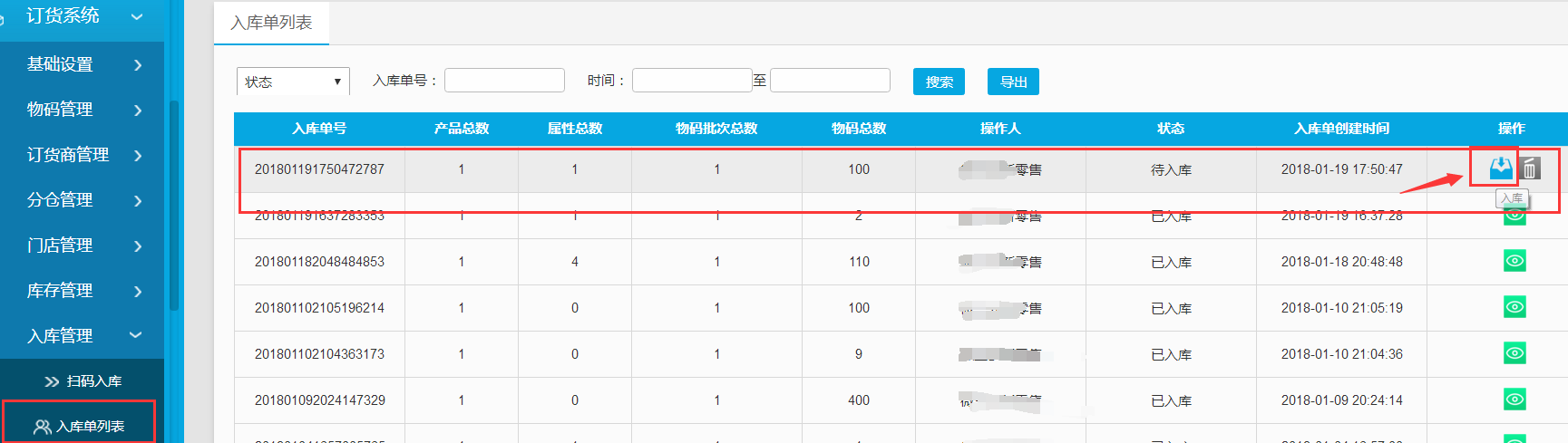Open the eye icon for order 20180110210436​3173
Image resolution: width=1568 pixels, height=443 pixels.
(1514, 353)
